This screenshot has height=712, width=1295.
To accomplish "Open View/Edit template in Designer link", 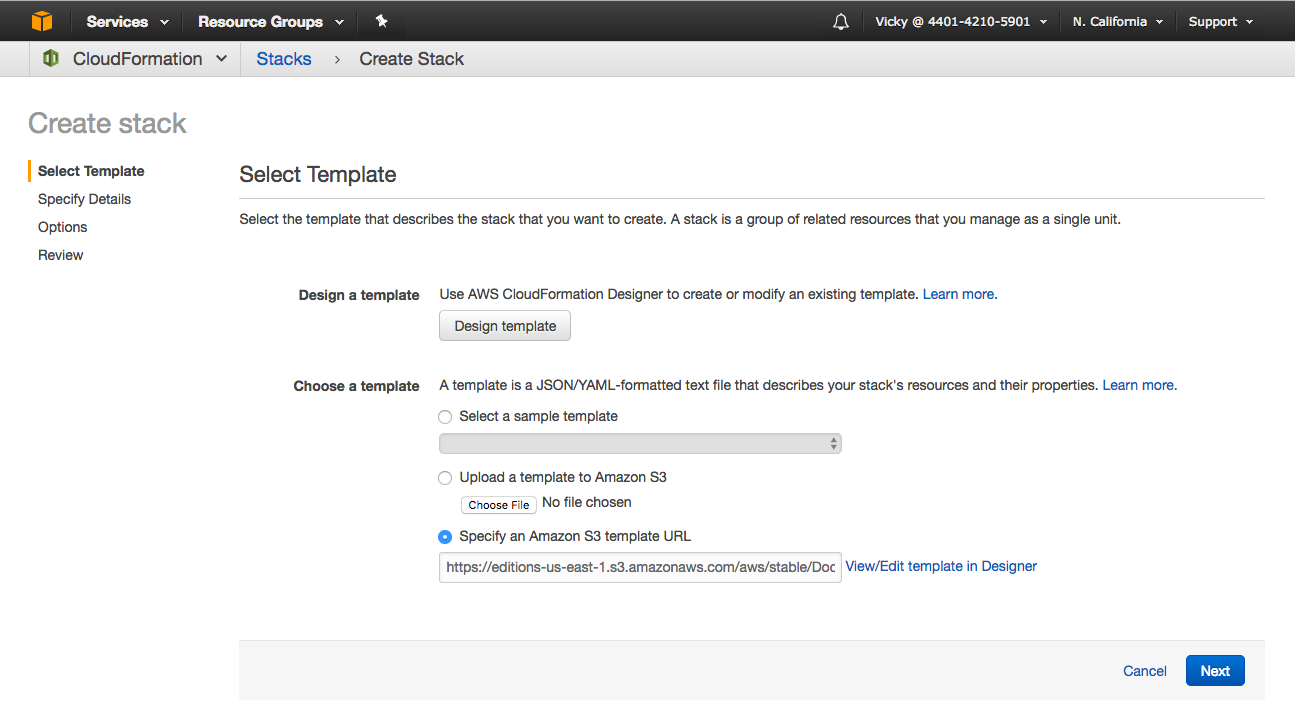I will tap(941, 566).
